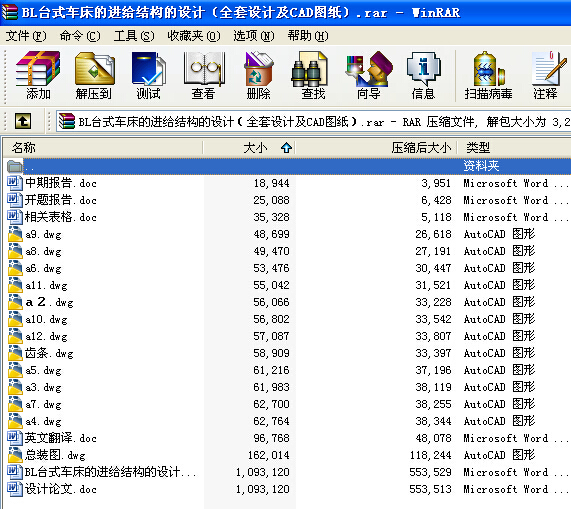Viewport: 571px width, 509px height.
Task: Click the AutoCAD icon of 齿条.dwg
Action: point(15,353)
